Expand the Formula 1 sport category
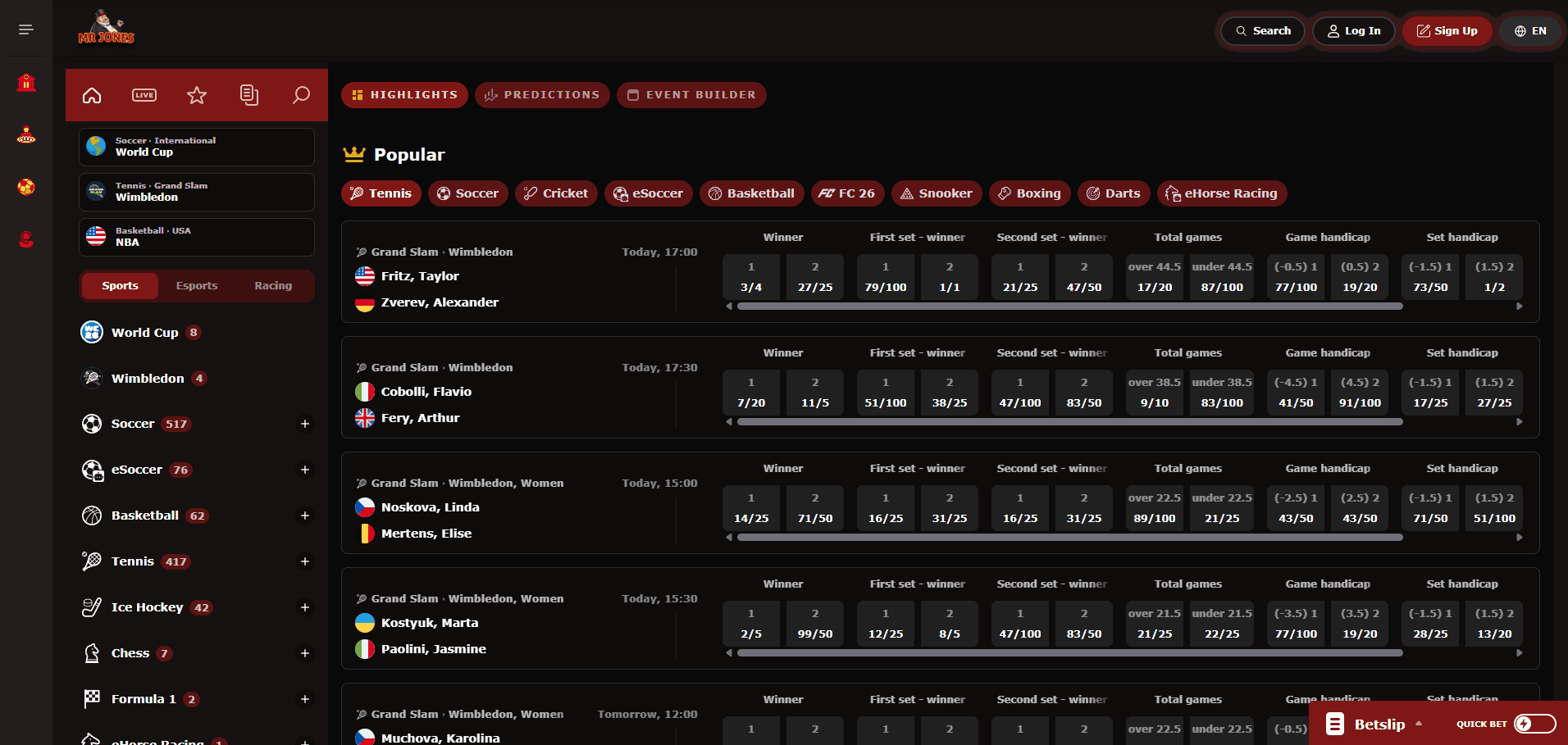The width and height of the screenshot is (1568, 745). tap(305, 699)
